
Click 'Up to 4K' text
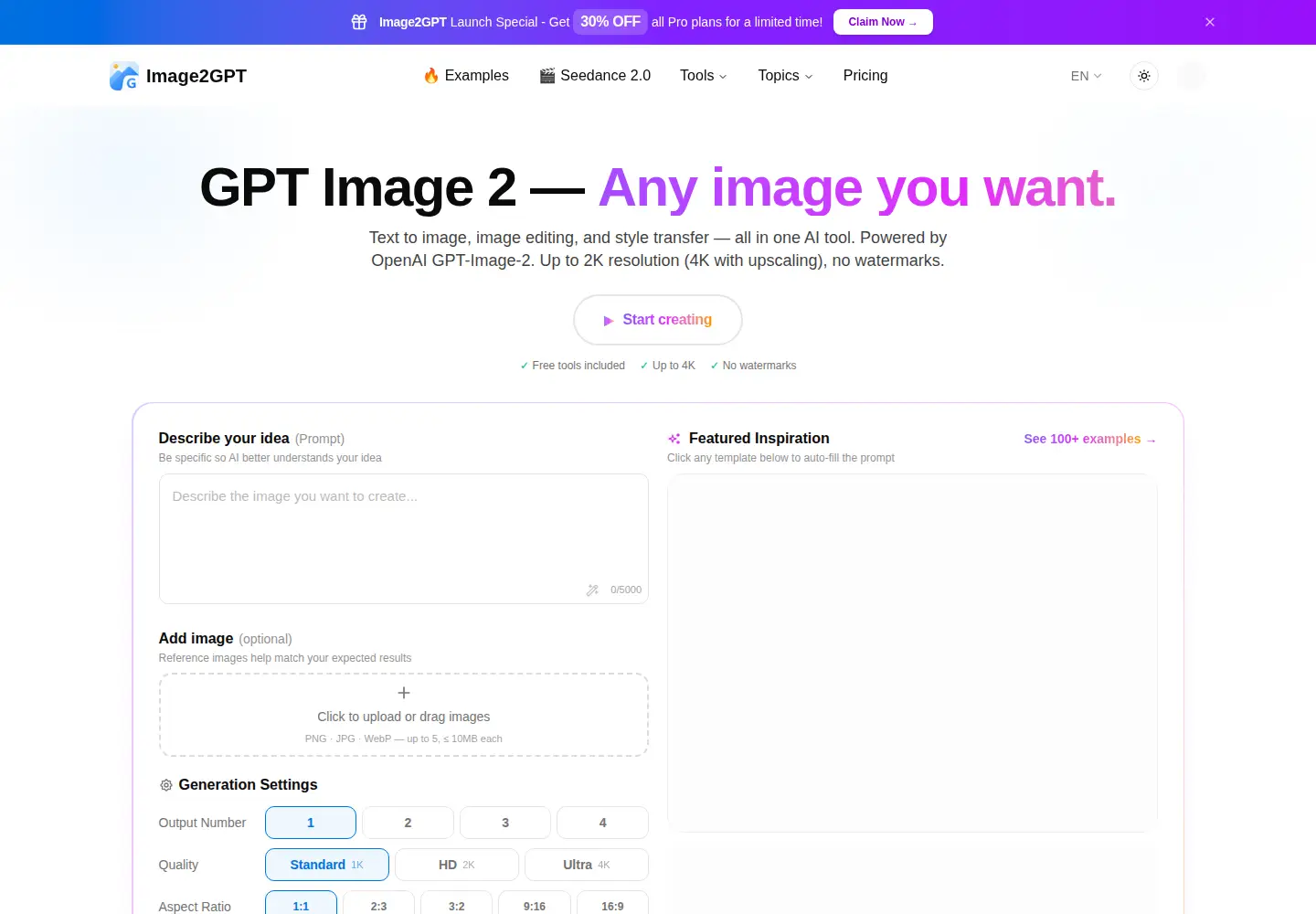(674, 366)
